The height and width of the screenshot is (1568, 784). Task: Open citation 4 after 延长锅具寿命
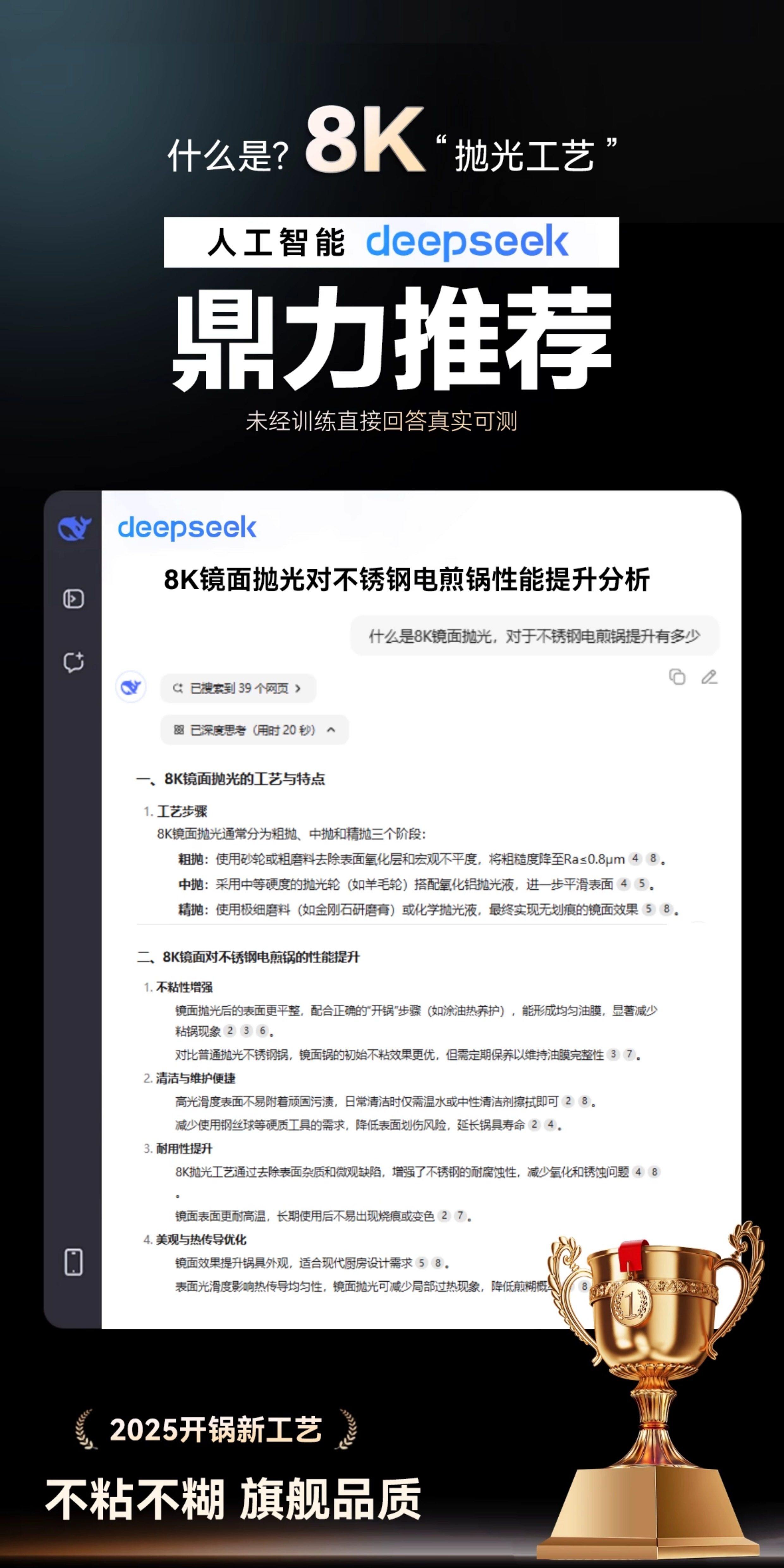(550, 1125)
